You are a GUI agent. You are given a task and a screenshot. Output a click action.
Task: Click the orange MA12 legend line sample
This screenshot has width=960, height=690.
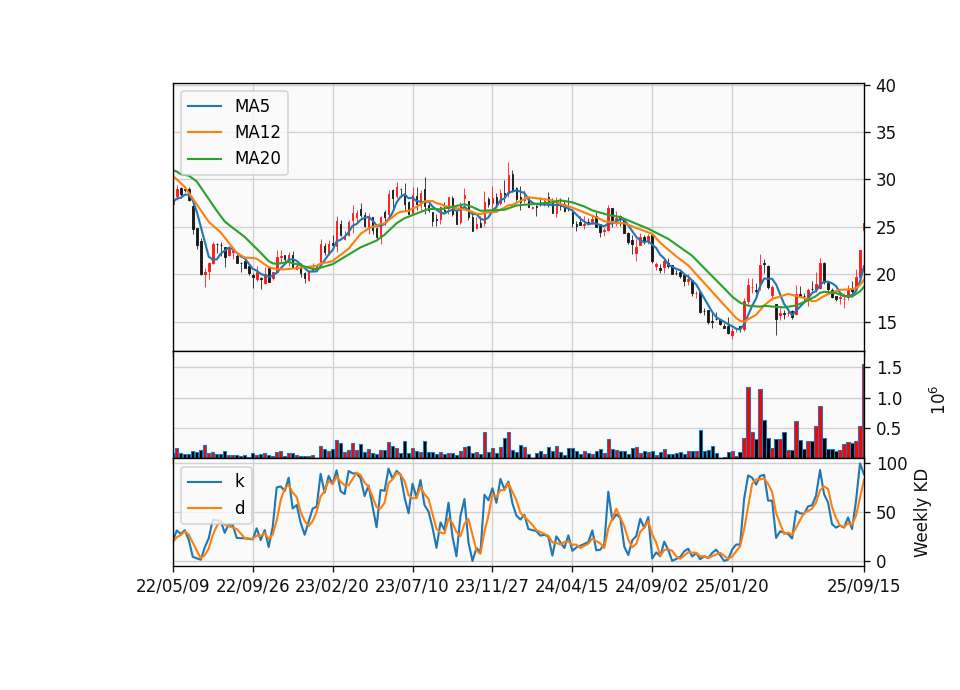(x=204, y=132)
